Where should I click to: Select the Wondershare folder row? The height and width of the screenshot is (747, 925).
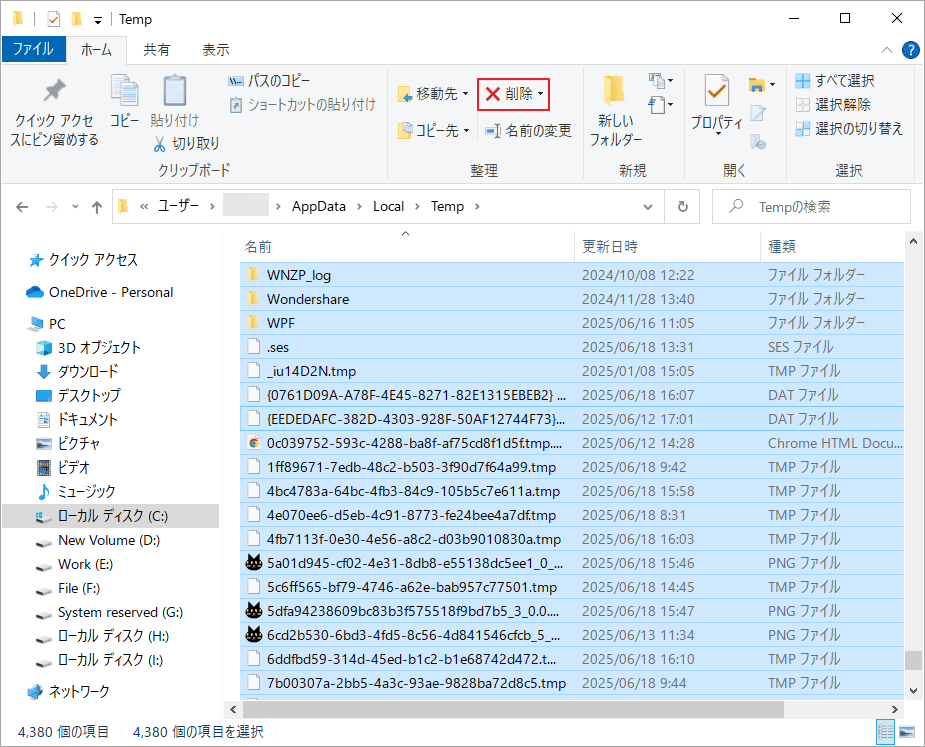pos(572,299)
